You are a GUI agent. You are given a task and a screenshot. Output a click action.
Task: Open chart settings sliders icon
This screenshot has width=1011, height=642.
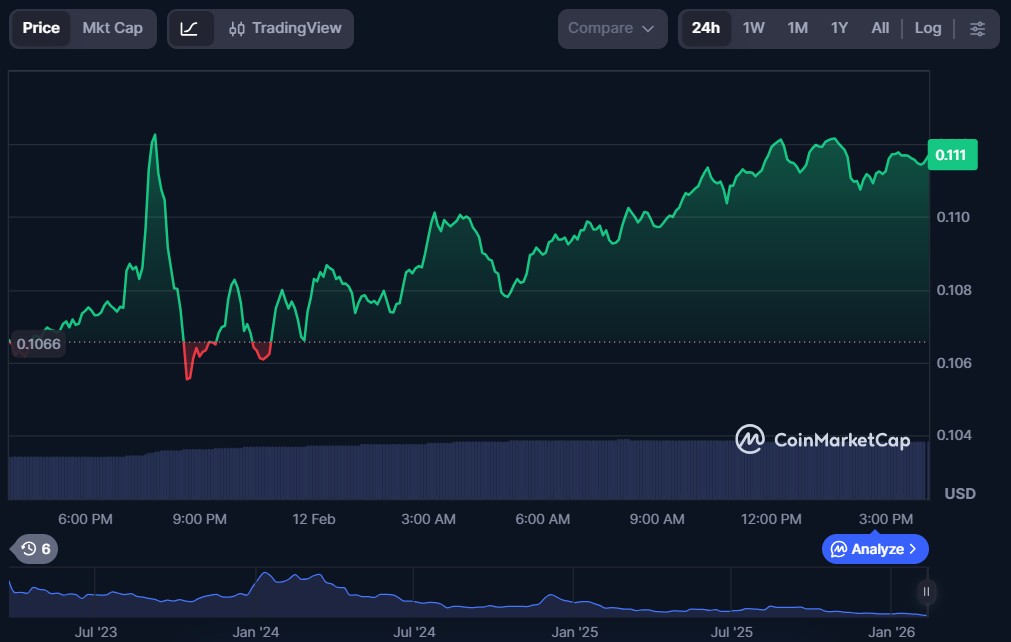pyautogui.click(x=977, y=29)
